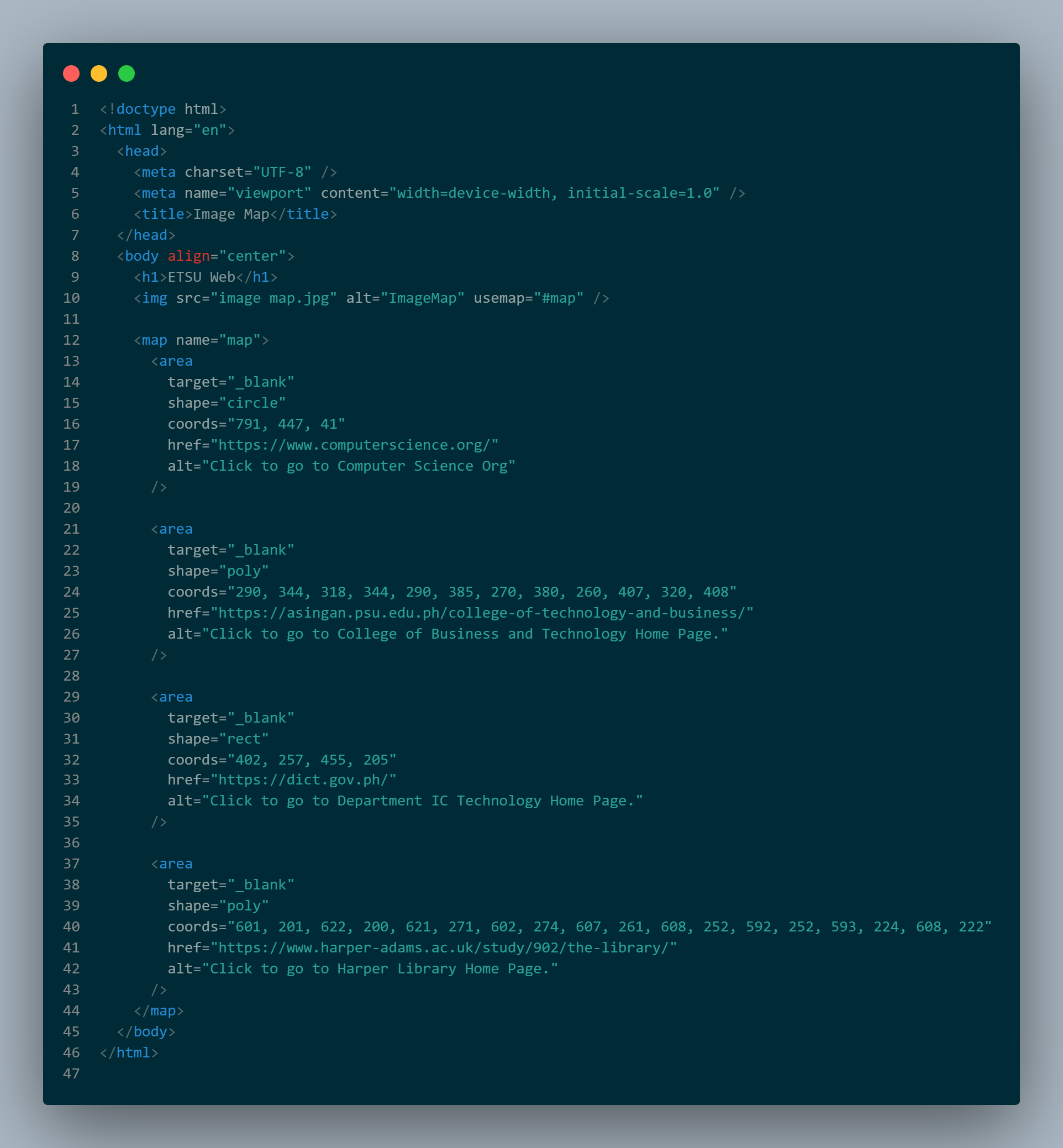Click the coords value 791, 447, 41

coord(286,424)
